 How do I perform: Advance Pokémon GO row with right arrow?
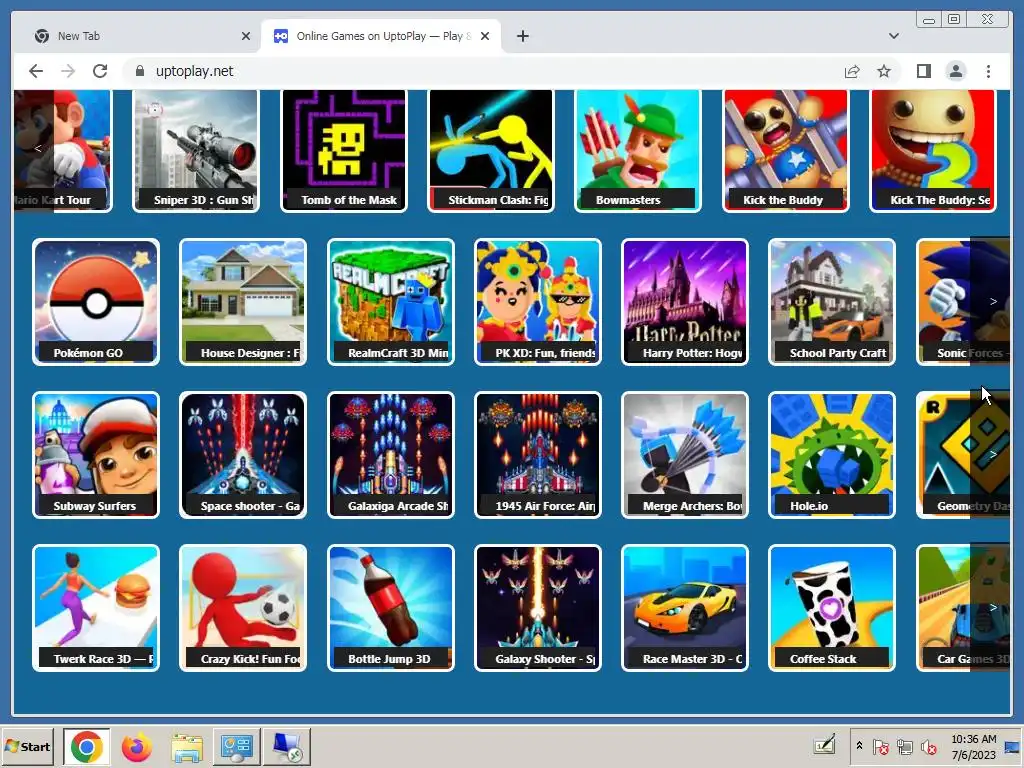pos(993,302)
